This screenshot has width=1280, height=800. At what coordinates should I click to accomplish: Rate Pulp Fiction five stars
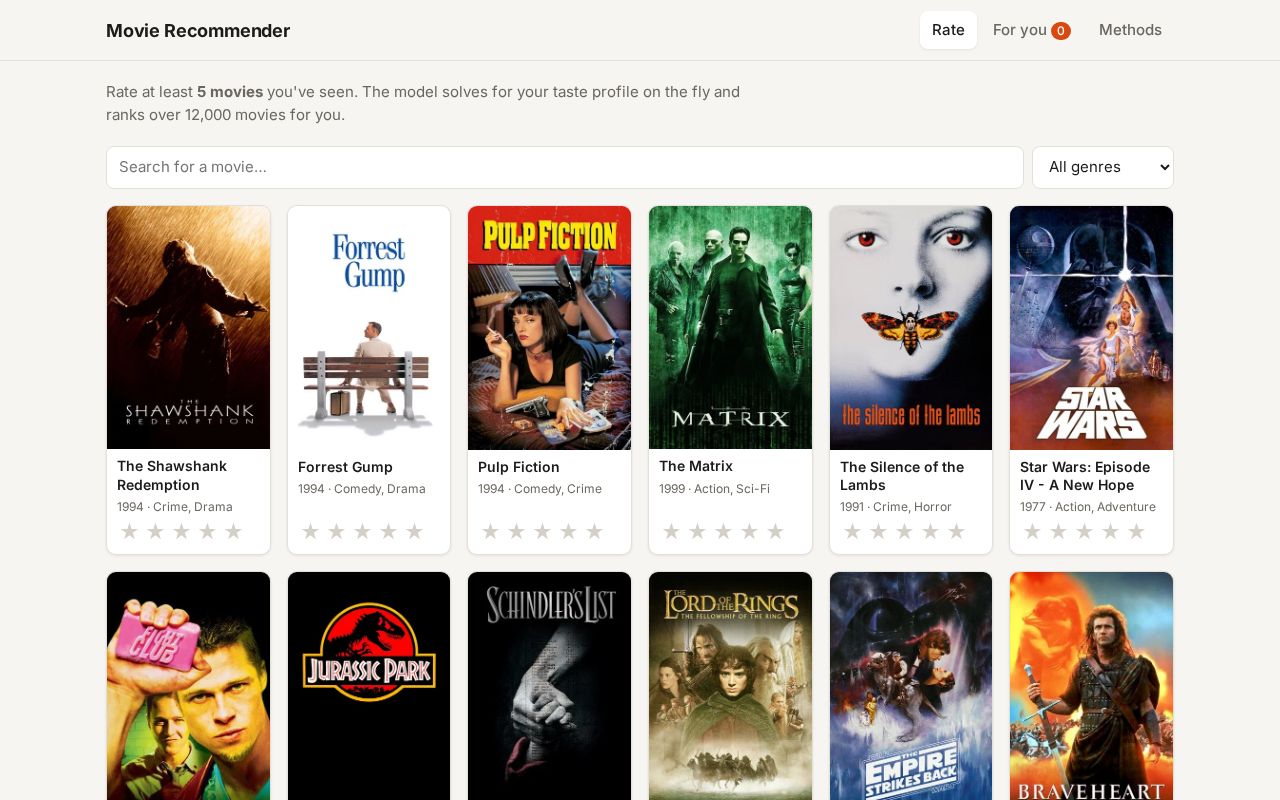point(594,532)
